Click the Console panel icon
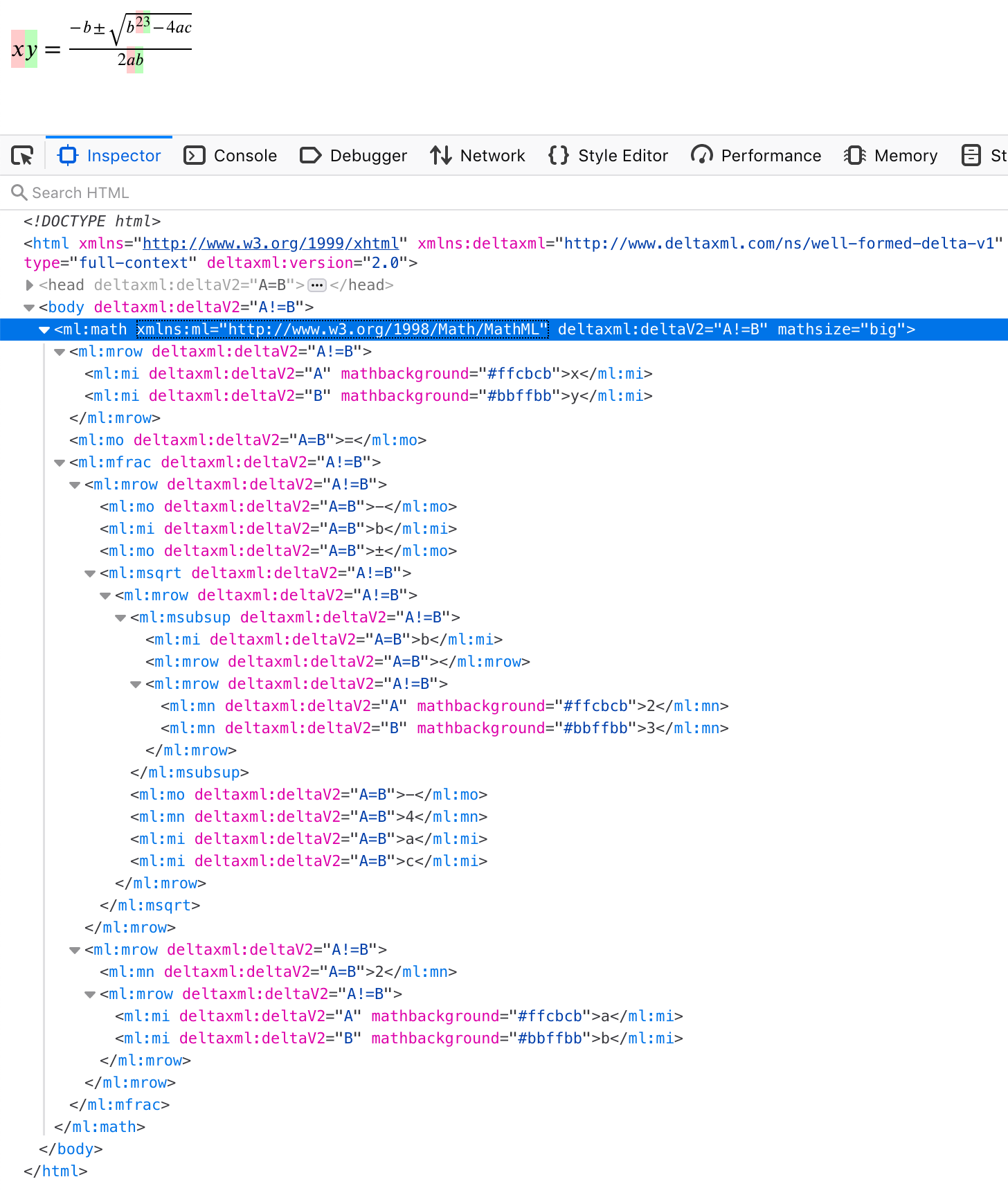 point(194,156)
